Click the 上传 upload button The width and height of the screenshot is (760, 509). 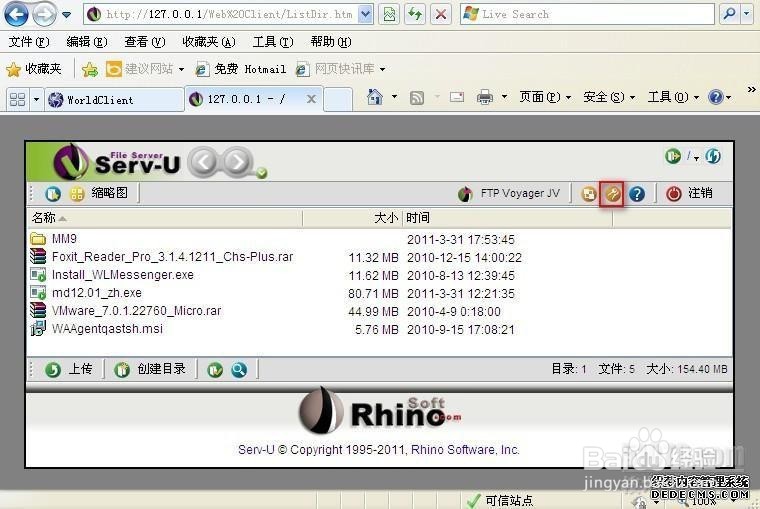click(68, 369)
